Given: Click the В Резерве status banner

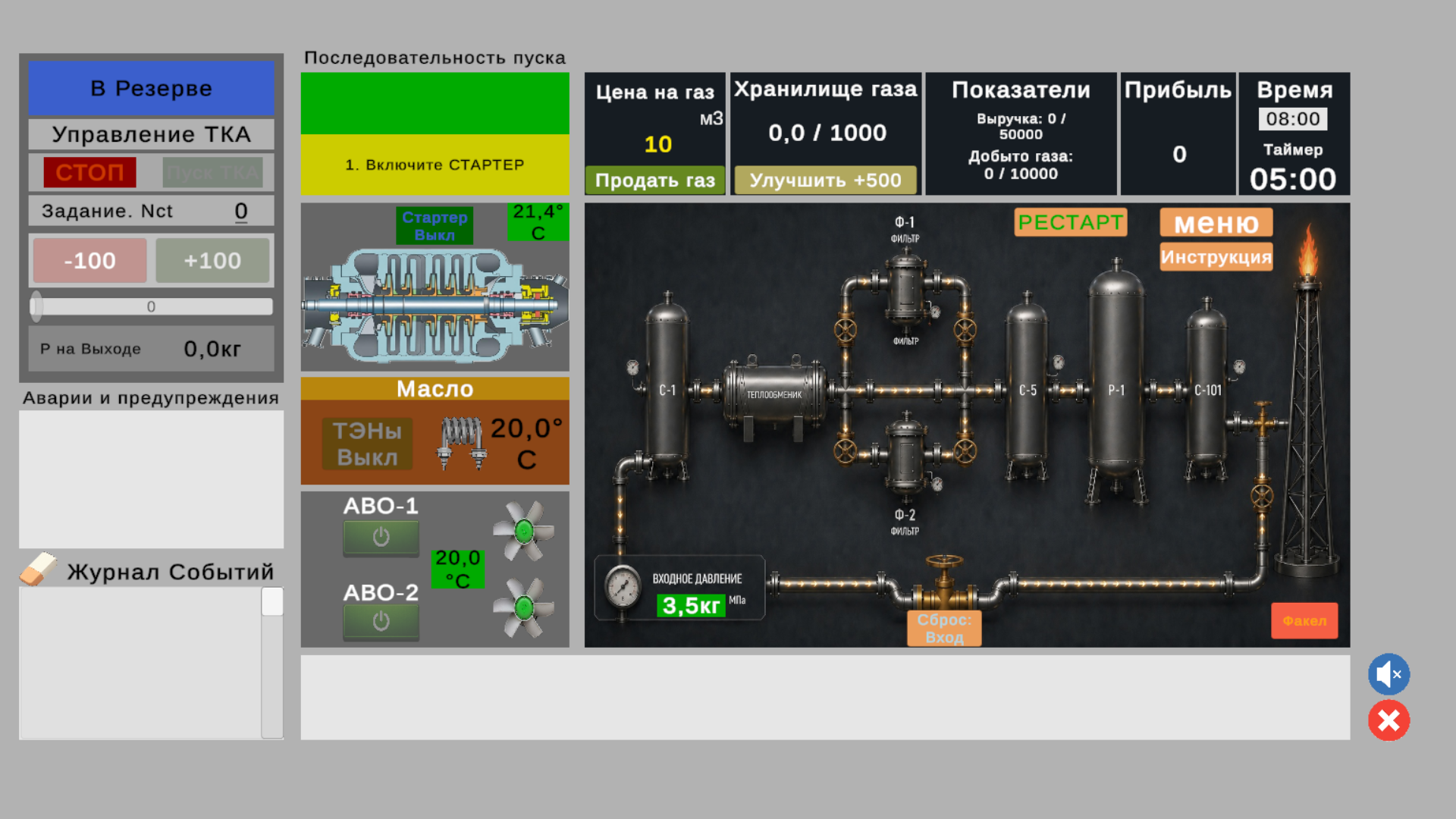Looking at the screenshot, I should [x=151, y=88].
